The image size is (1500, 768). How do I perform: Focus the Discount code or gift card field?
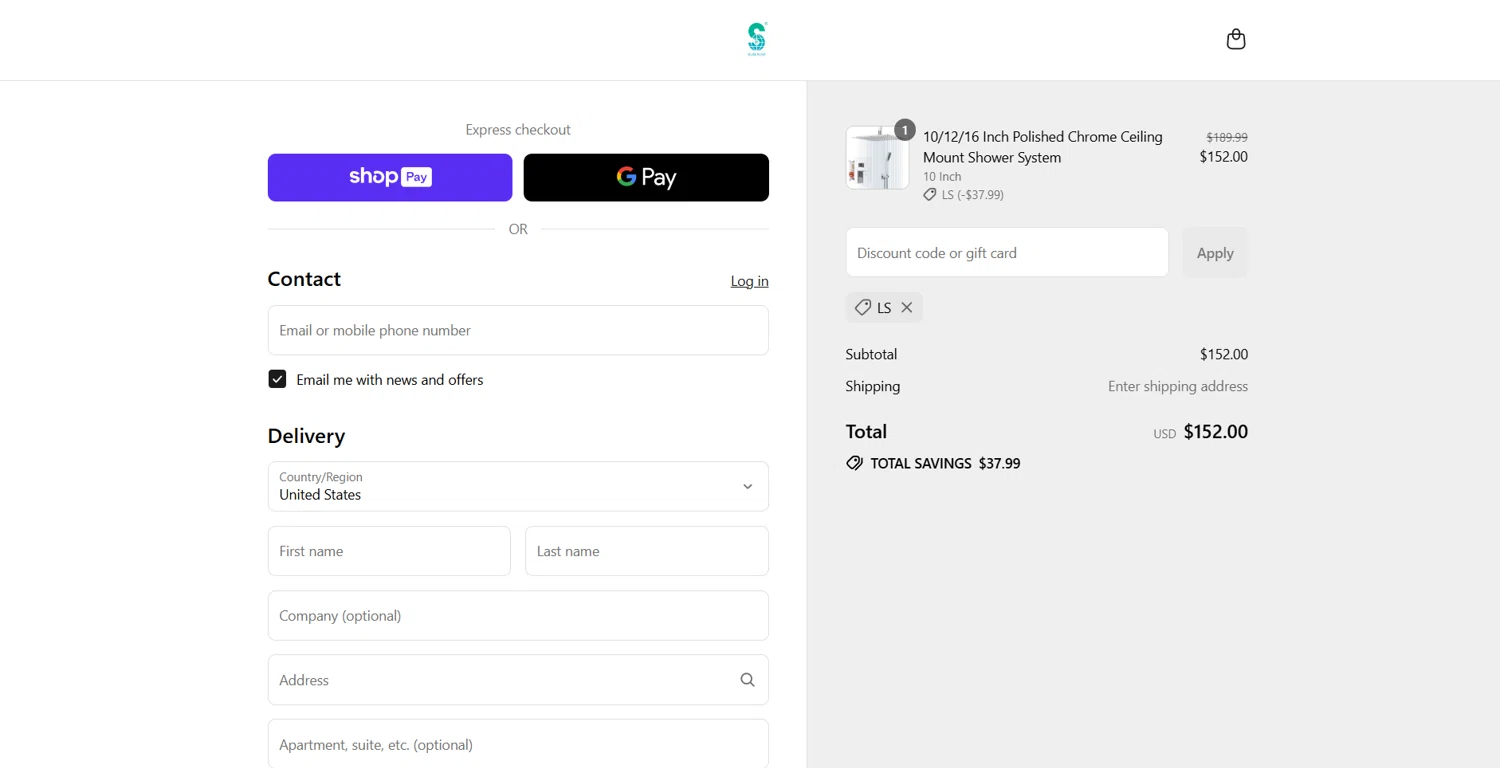[x=1007, y=253]
